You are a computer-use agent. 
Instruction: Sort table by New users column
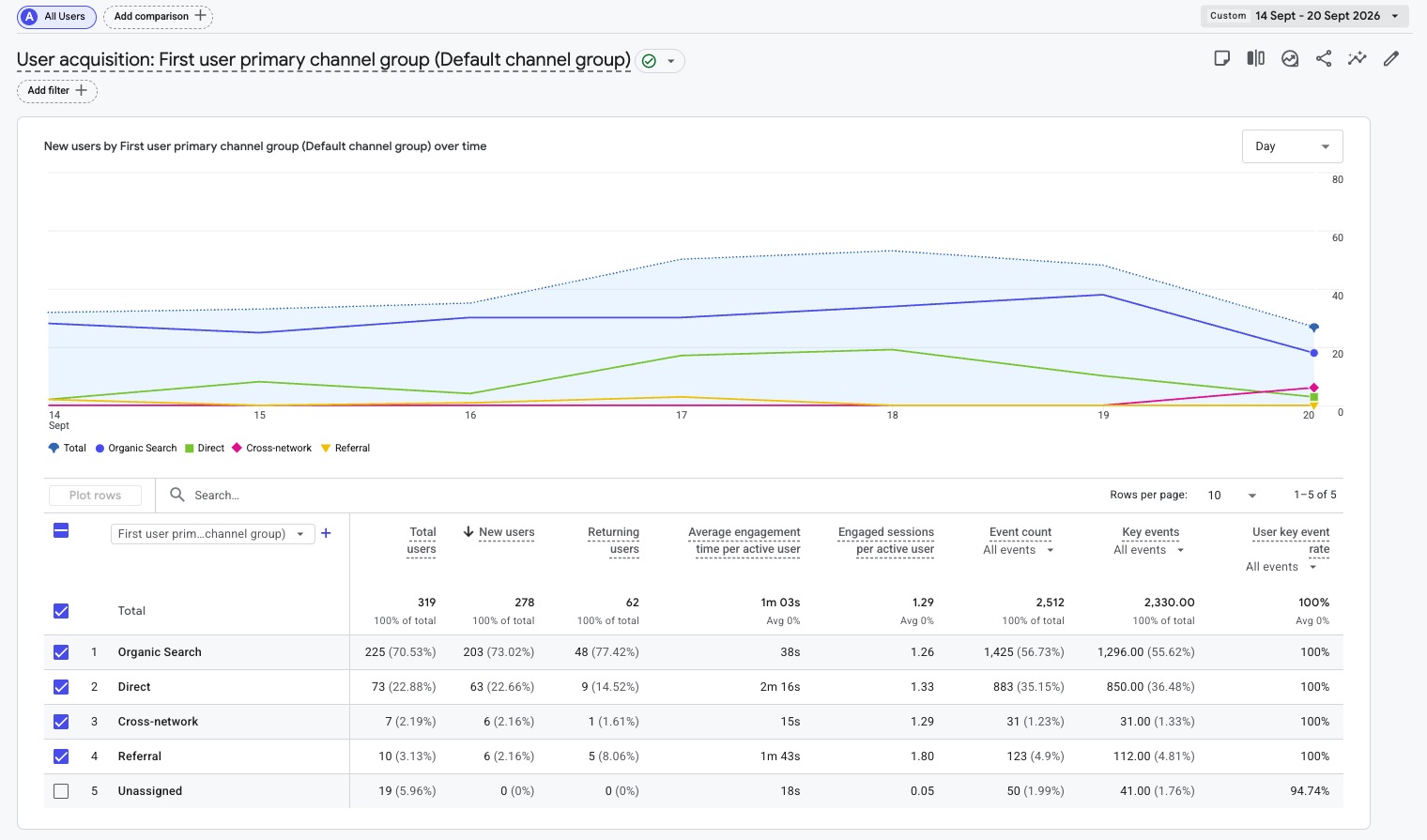point(507,532)
